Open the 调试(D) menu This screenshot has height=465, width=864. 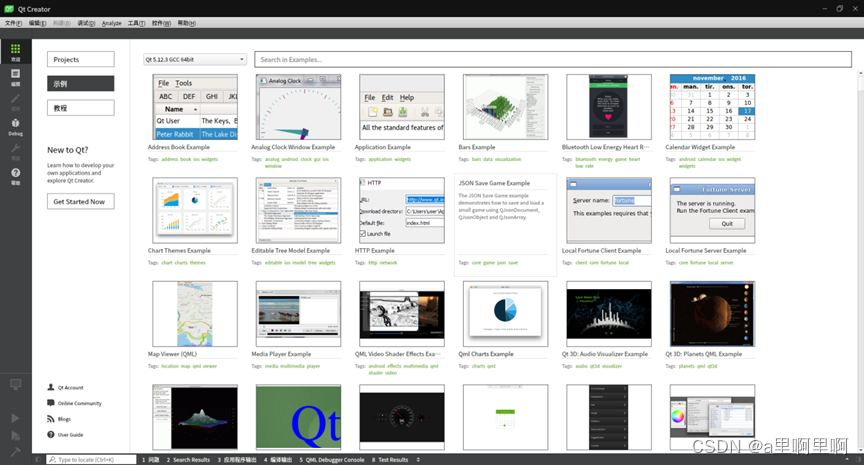86,23
